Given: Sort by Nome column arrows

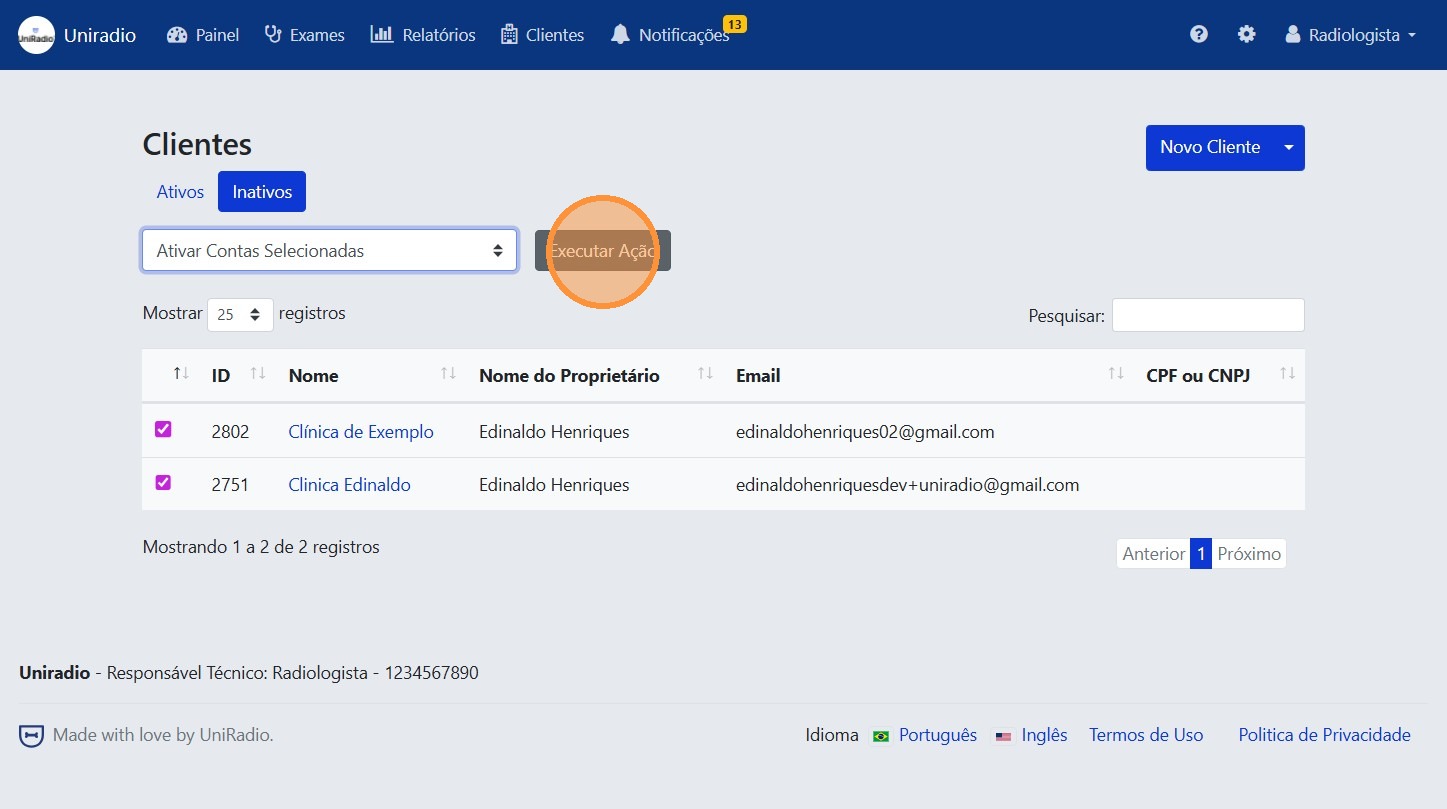Looking at the screenshot, I should point(448,374).
